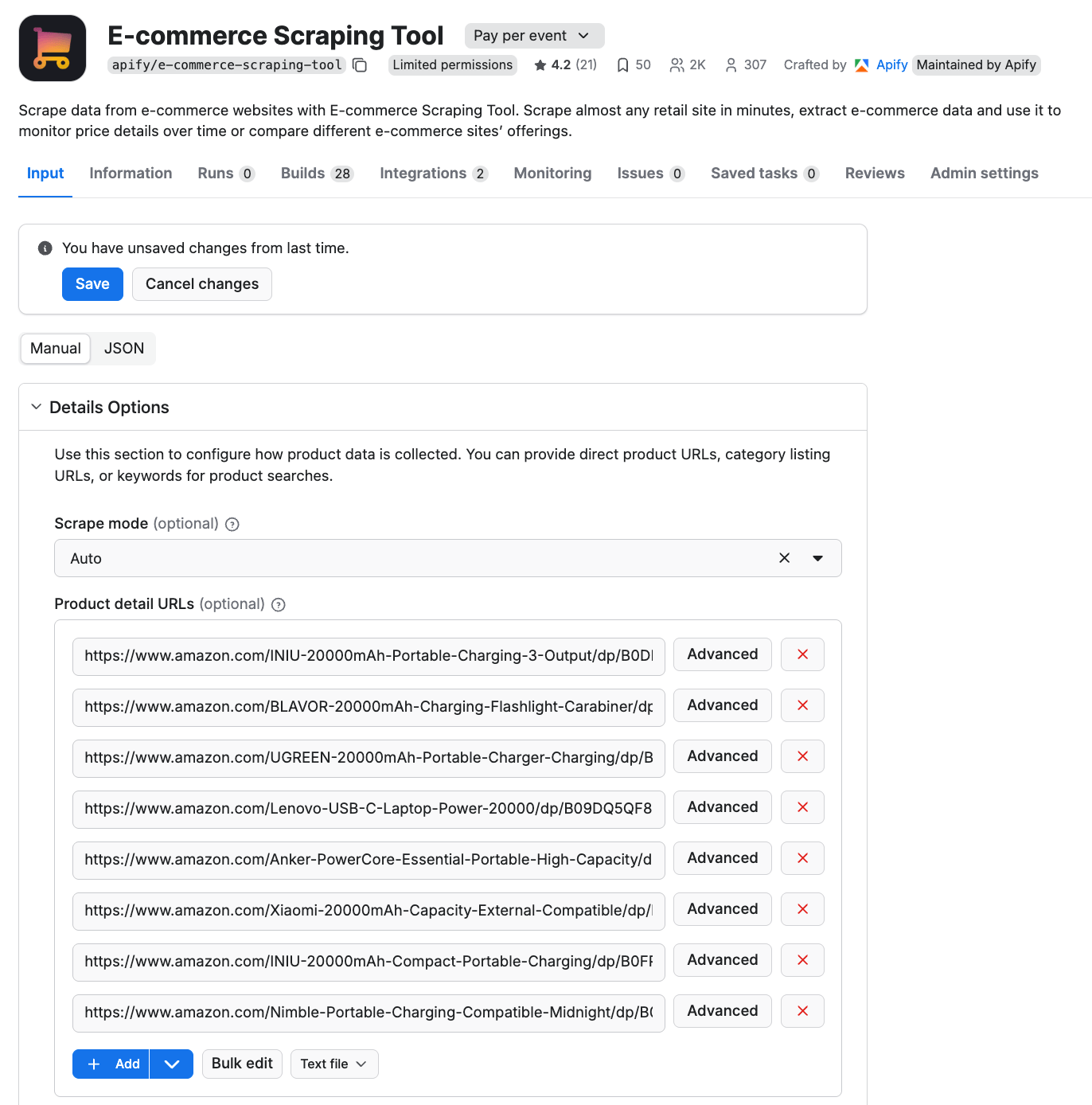Expand the Scrape mode dropdown
Image resolution: width=1092 pixels, height=1105 pixels.
tap(817, 558)
